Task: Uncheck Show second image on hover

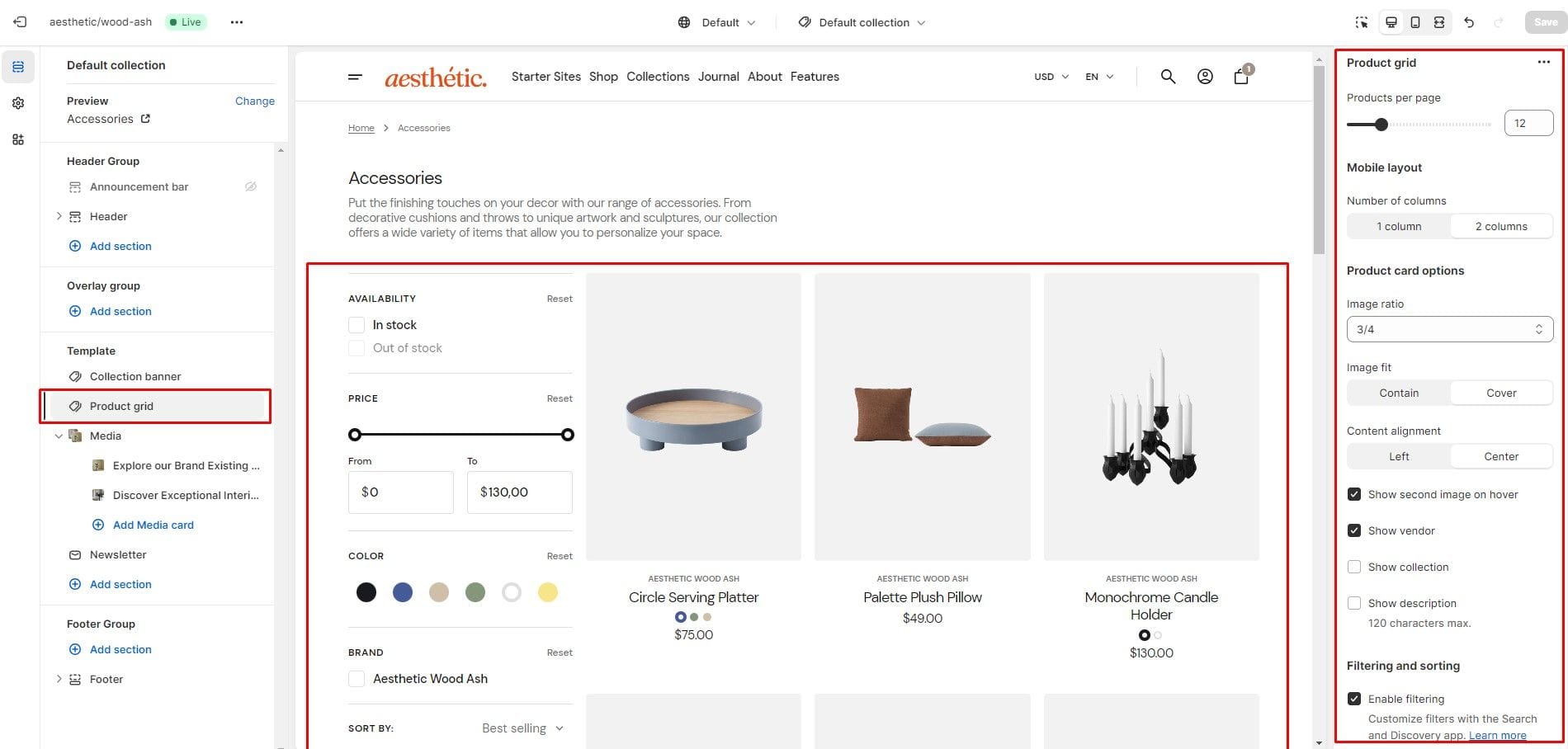Action: click(x=1354, y=495)
